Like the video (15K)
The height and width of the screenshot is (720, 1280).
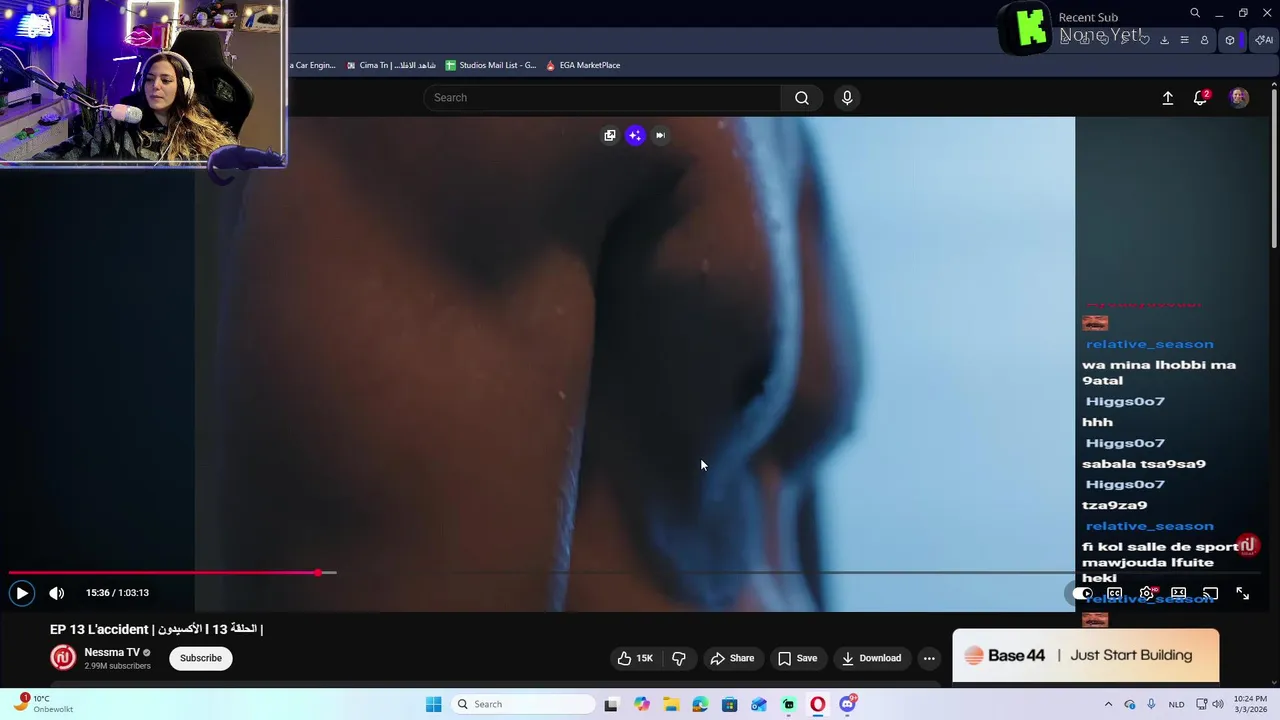(636, 658)
